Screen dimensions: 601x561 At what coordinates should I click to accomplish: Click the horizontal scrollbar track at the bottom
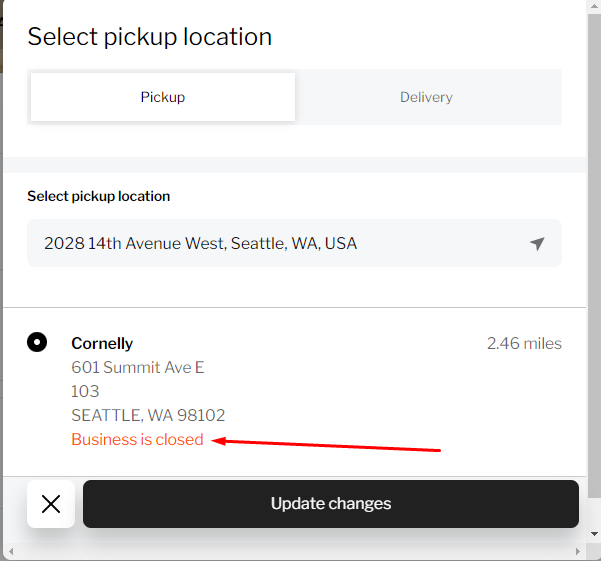290,552
